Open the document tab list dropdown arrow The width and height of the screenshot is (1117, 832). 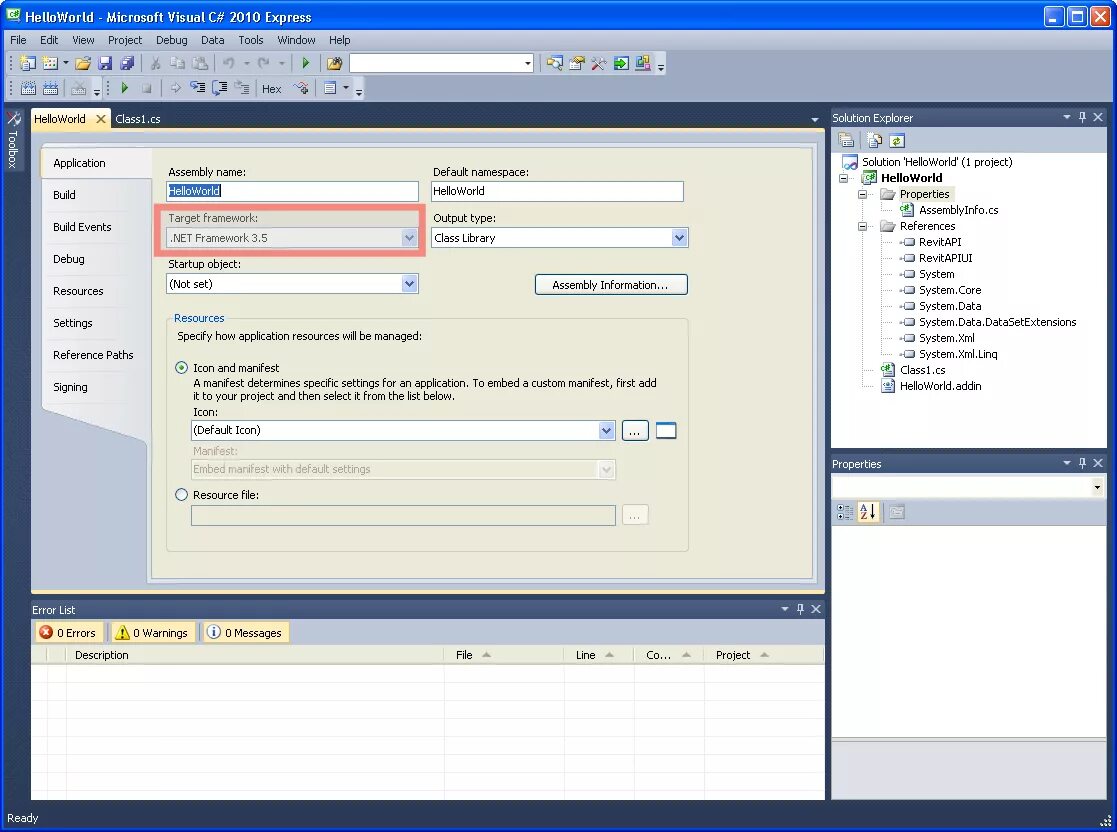coord(815,120)
